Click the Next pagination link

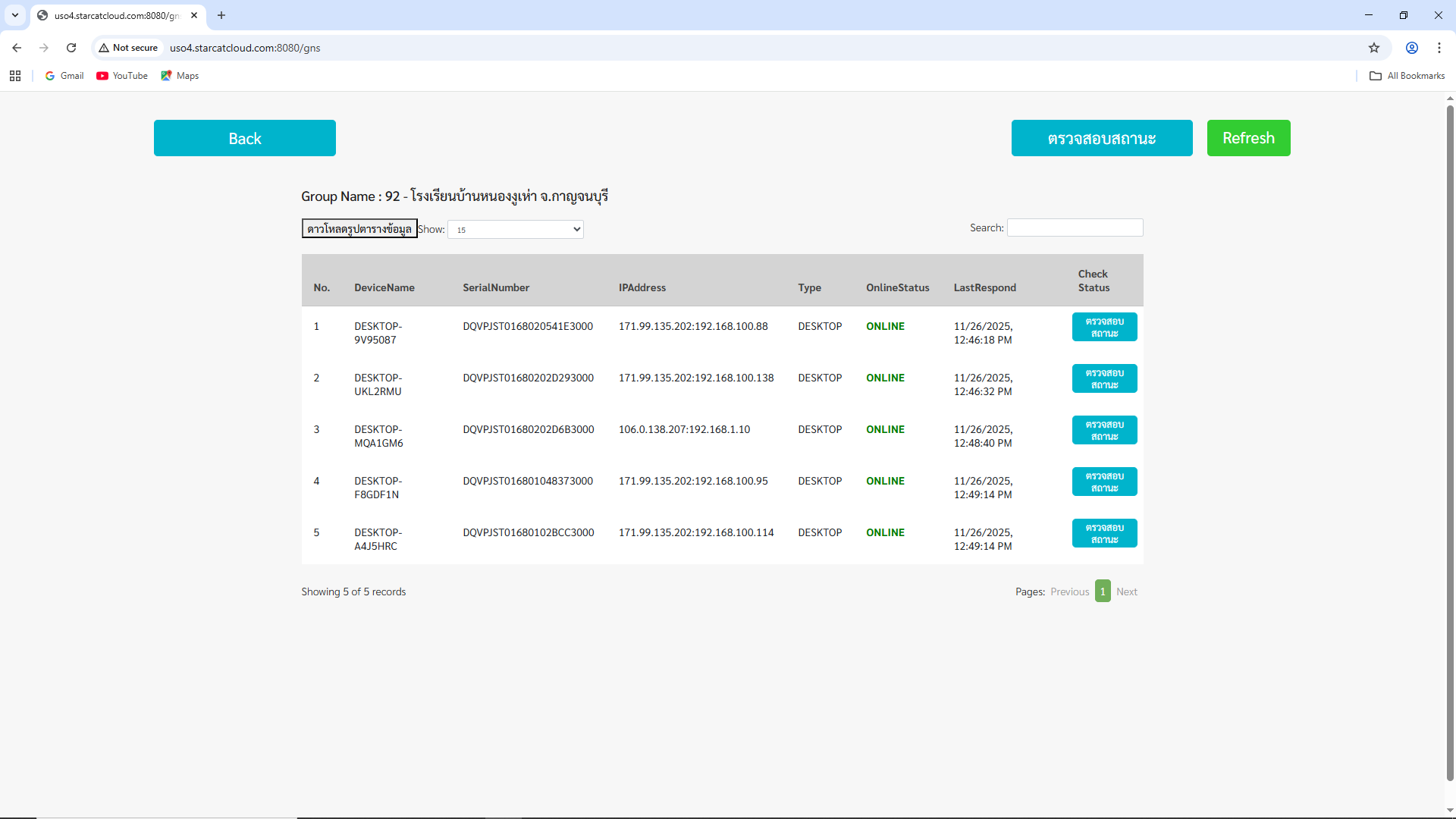pyautogui.click(x=1126, y=591)
